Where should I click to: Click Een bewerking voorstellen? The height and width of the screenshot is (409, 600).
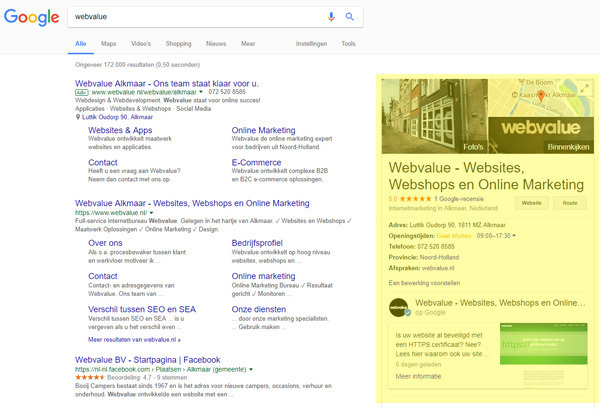(424, 283)
